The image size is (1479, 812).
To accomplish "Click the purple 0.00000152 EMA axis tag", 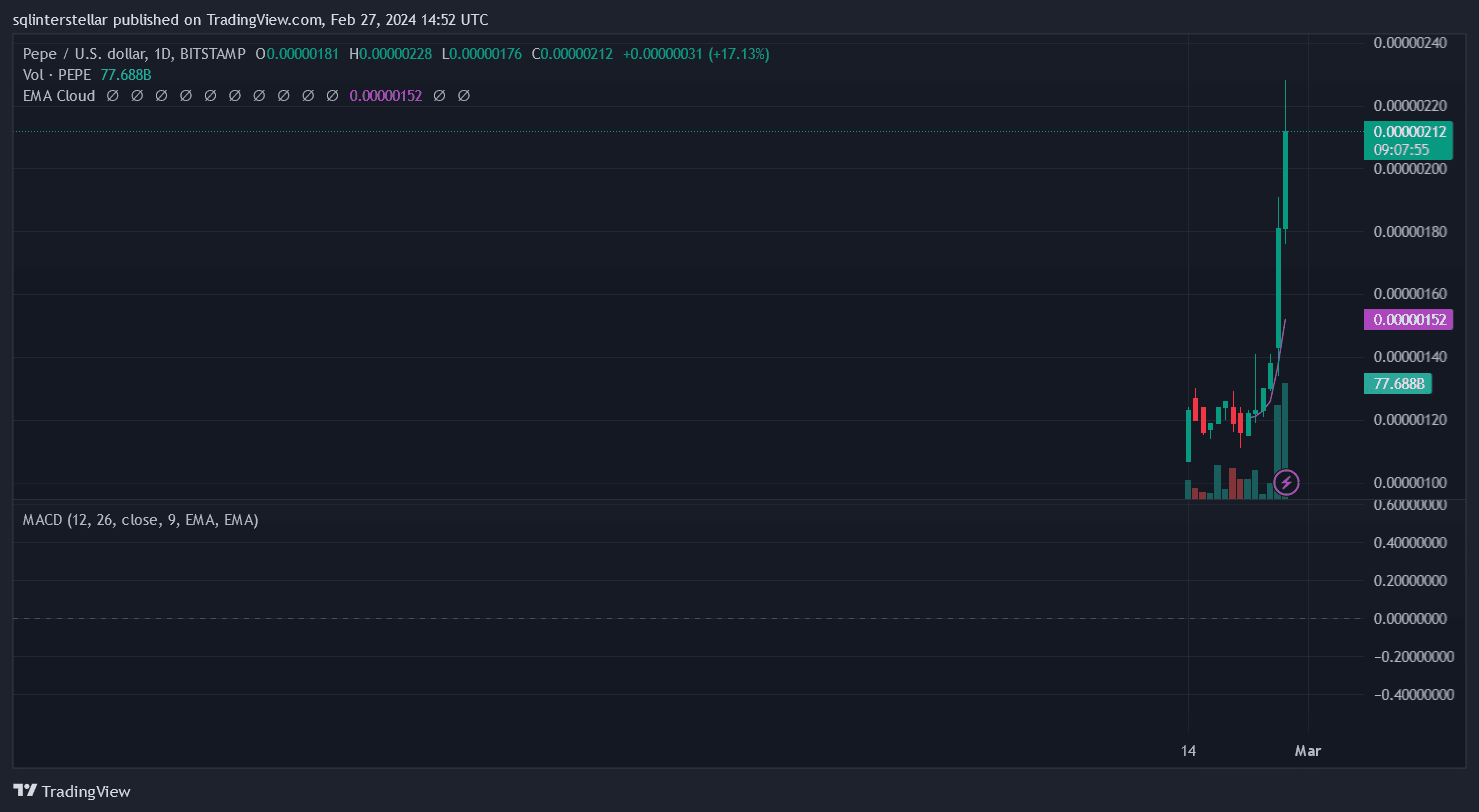I will pos(1408,320).
